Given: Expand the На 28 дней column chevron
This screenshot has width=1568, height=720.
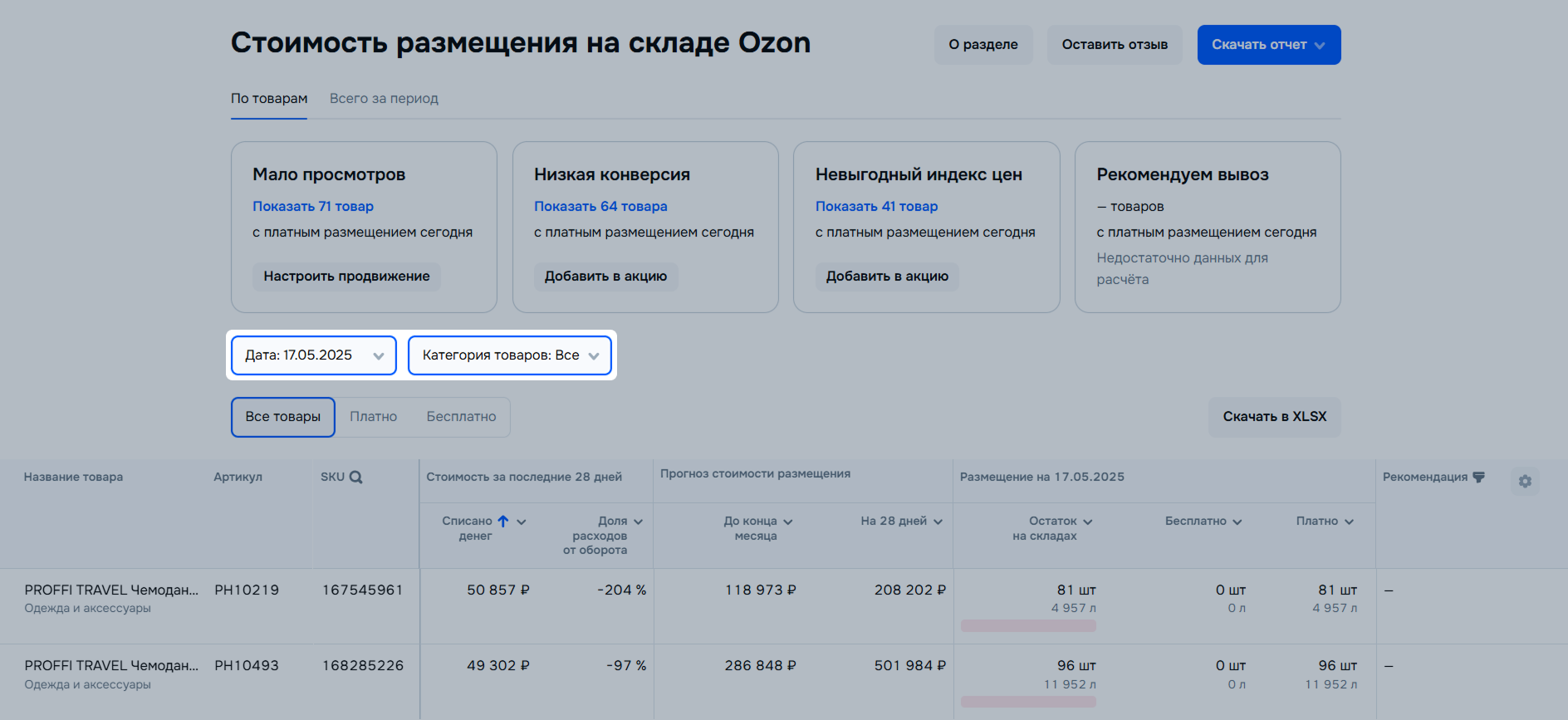Looking at the screenshot, I should click(938, 522).
